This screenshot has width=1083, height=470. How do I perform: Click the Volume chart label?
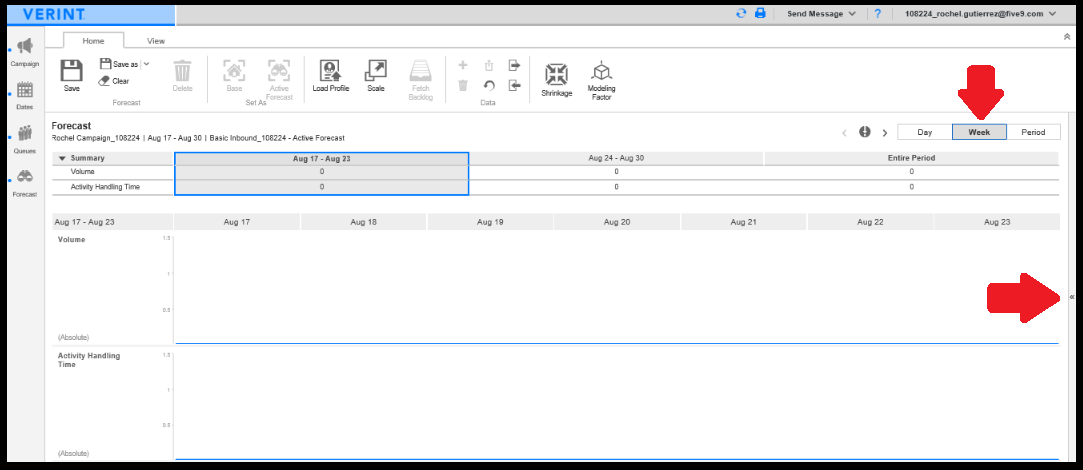[72, 239]
